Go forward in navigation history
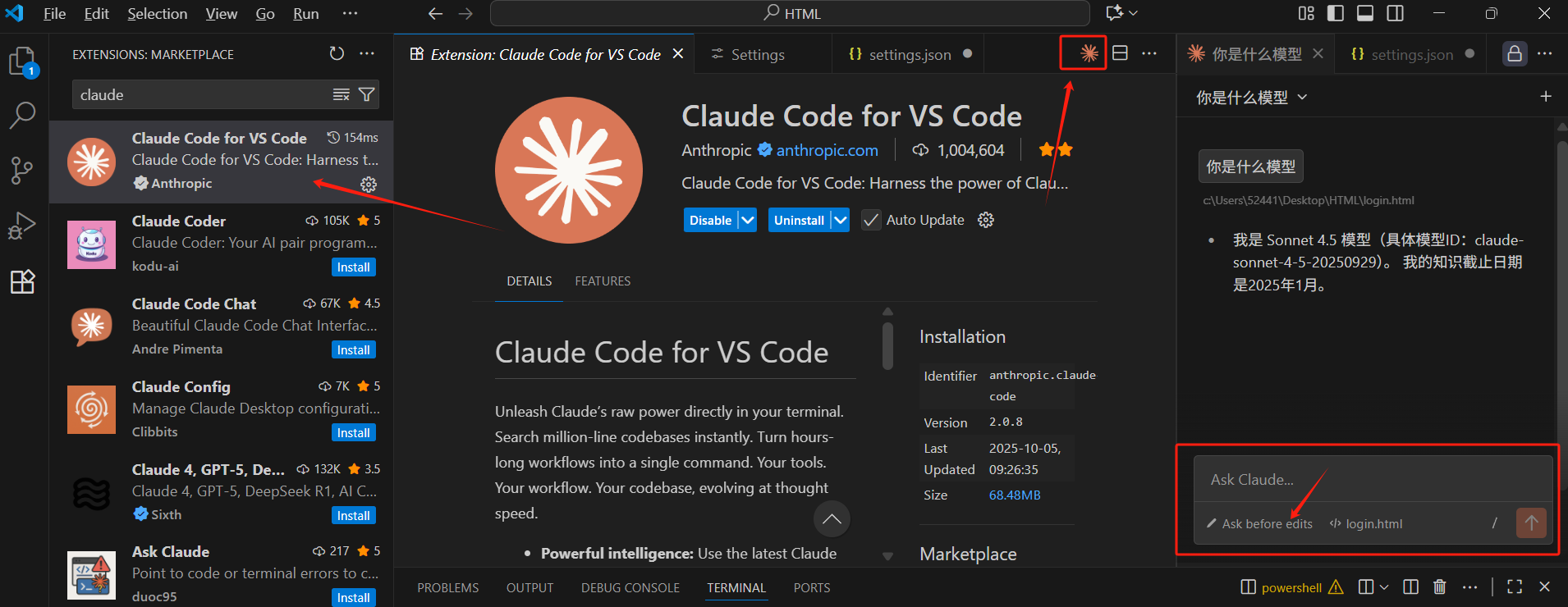This screenshot has width=1568, height=607. click(465, 14)
